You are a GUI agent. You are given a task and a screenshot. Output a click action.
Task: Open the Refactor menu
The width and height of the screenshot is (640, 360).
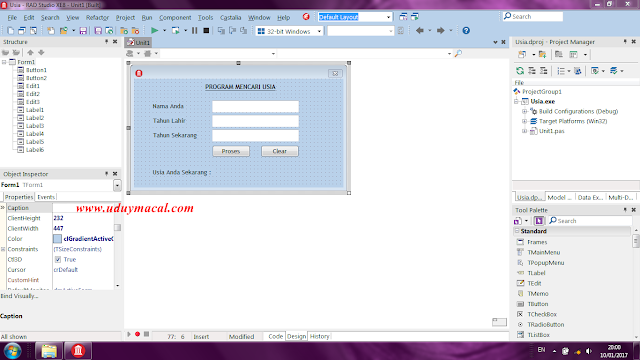(97, 18)
